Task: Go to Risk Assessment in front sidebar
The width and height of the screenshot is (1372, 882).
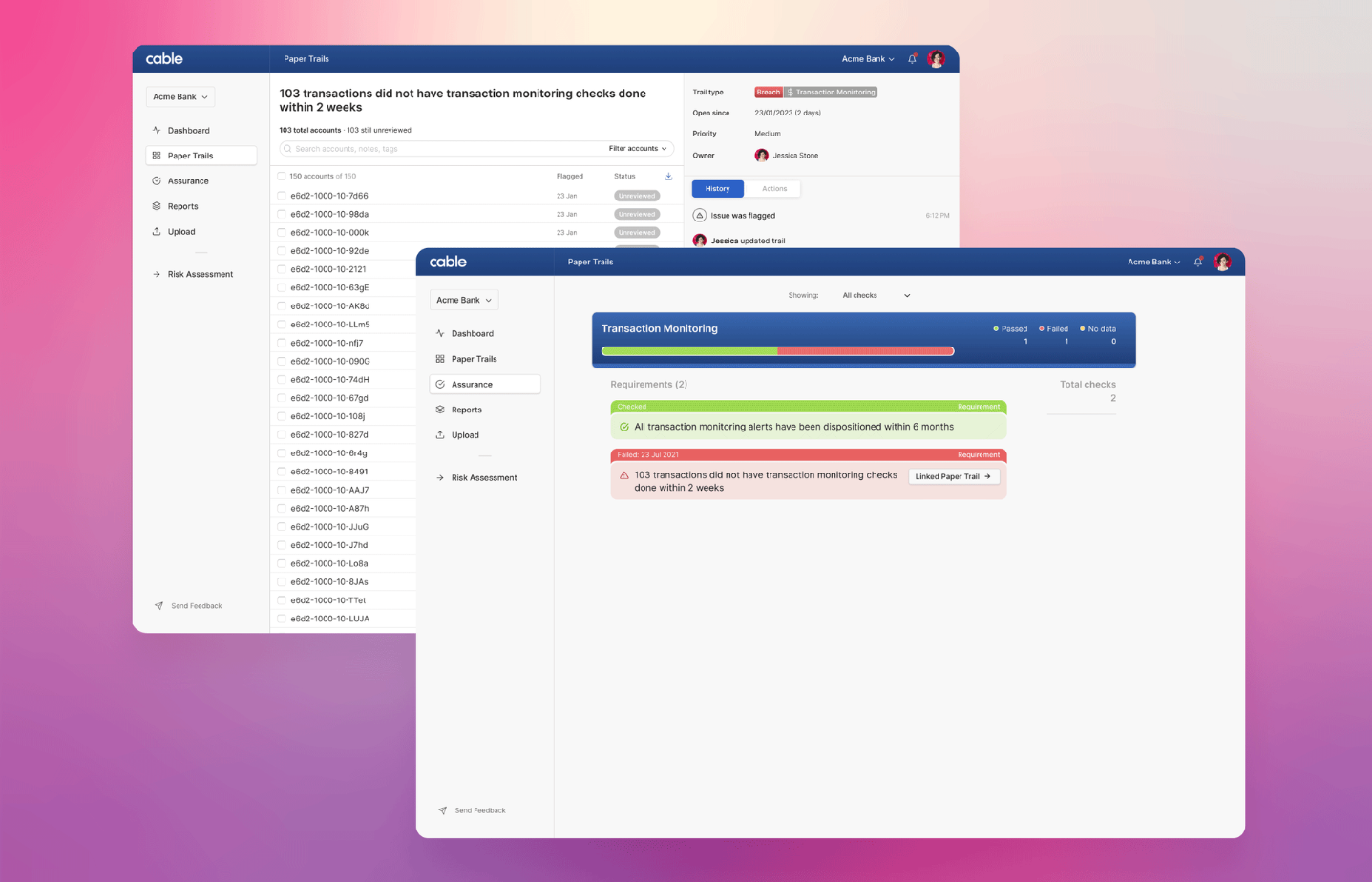Action: (483, 478)
